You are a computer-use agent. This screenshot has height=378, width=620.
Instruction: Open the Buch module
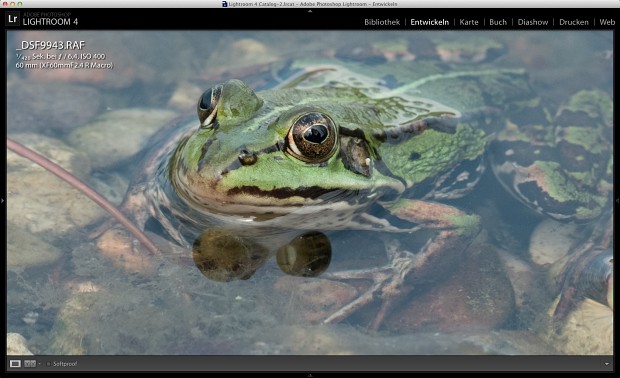tap(498, 22)
